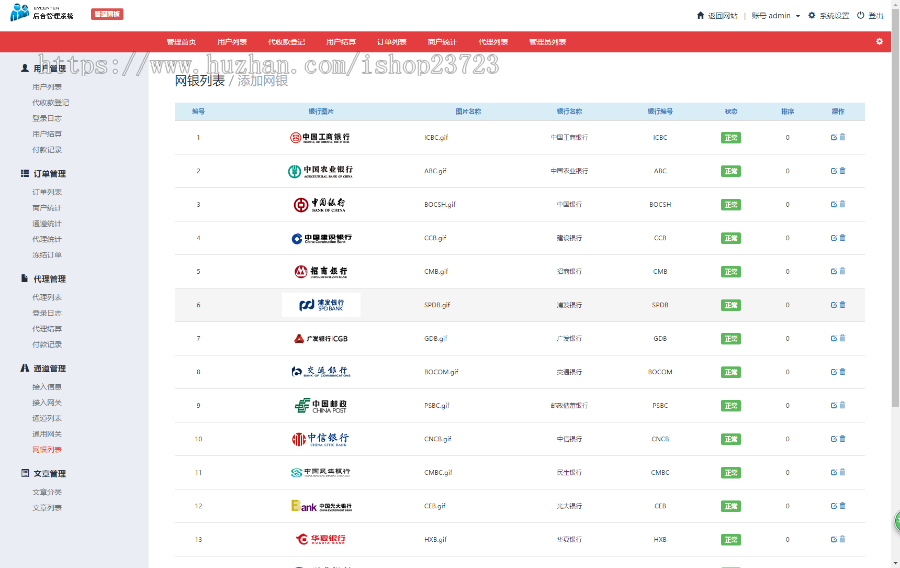Click the 添加网银 link in the heading
This screenshot has width=900, height=568.
click(x=263, y=81)
